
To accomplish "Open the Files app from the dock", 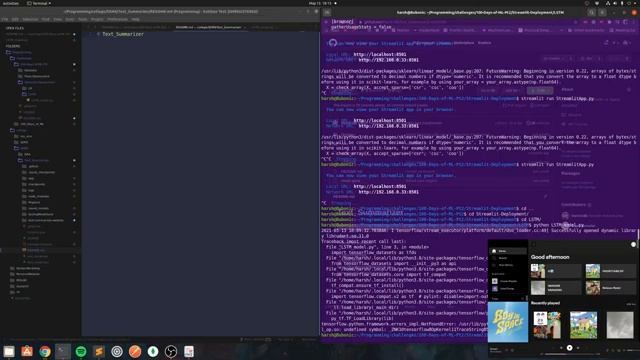I will click(x=9, y=351).
